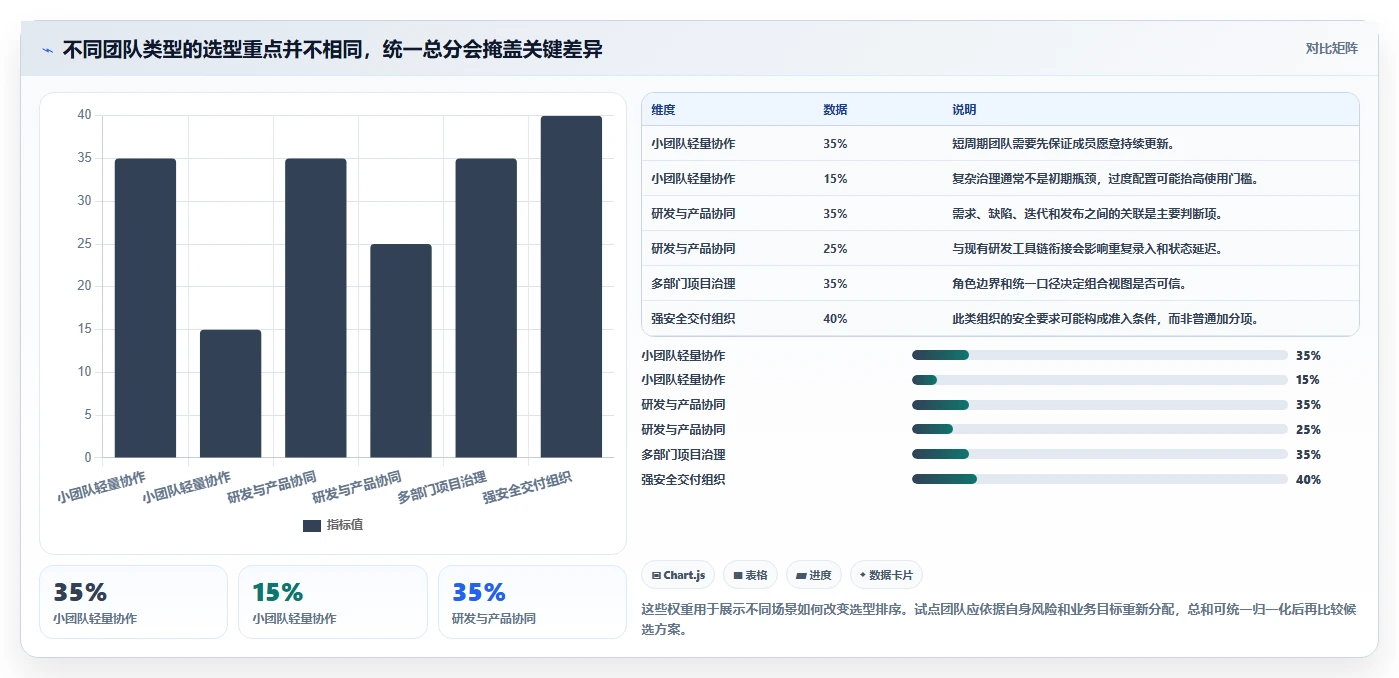Click the footer paragraph starting '这些权重用于展示'
Viewport: 1399px width, 678px height.
(x=998, y=619)
